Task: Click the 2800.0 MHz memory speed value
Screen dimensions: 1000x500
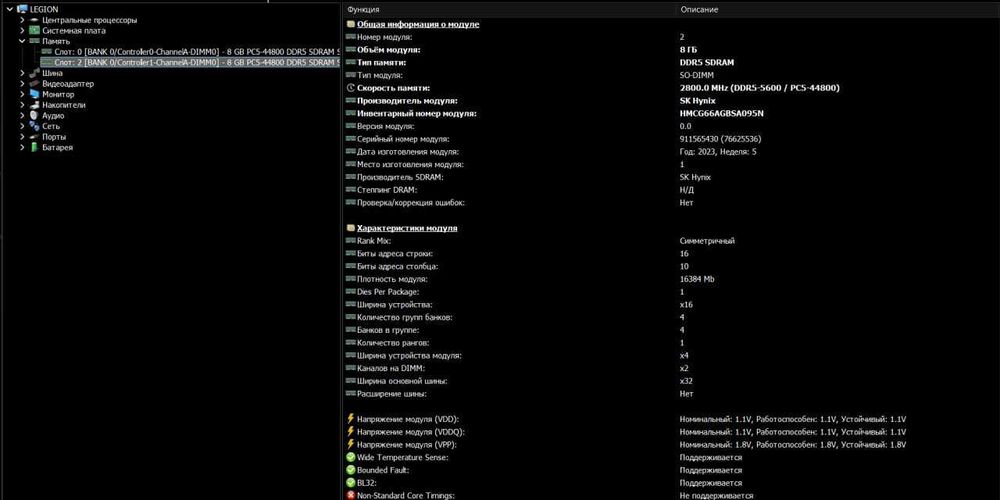Action: coord(760,88)
